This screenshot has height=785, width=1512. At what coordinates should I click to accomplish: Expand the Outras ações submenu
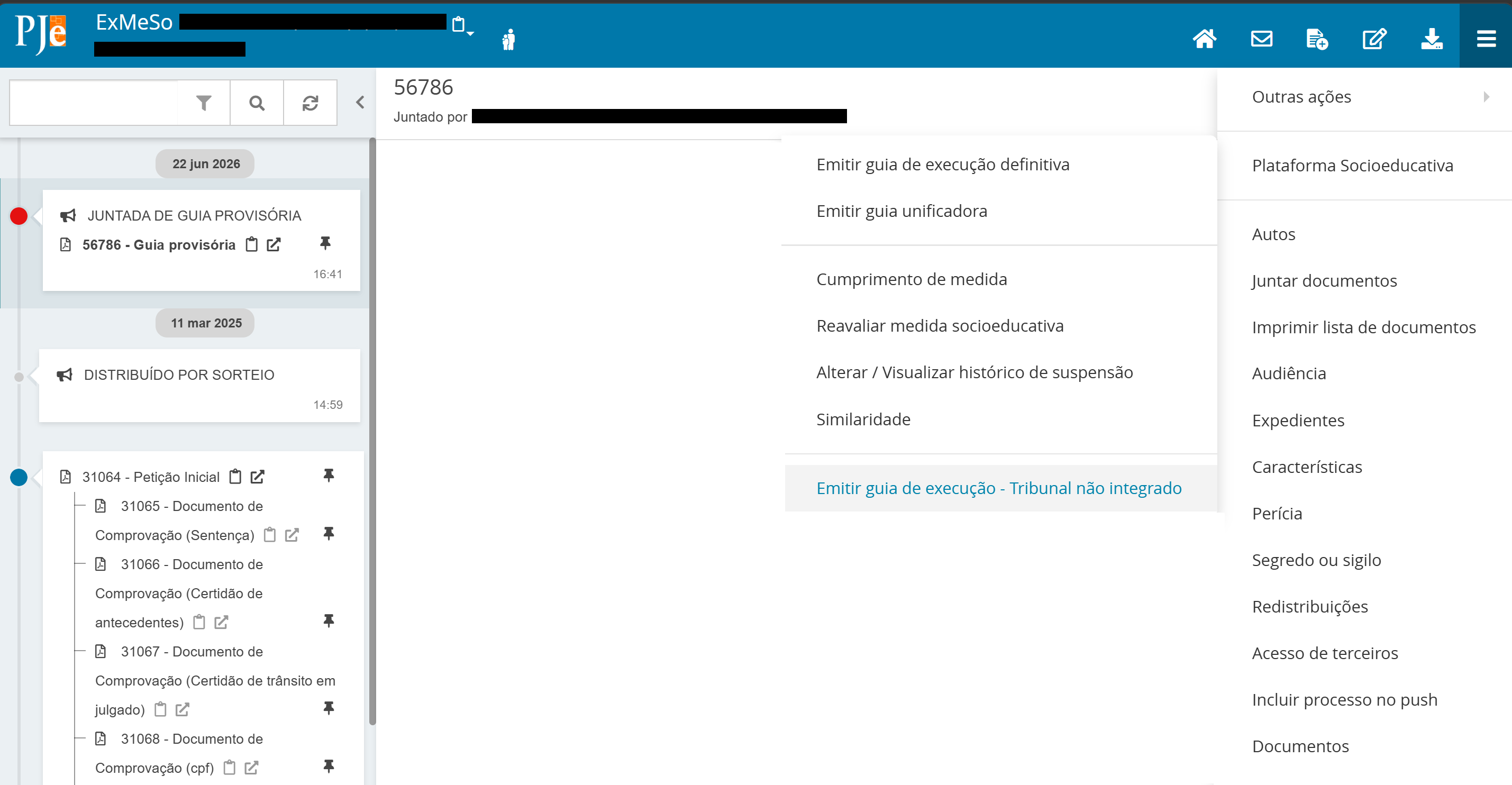(1364, 97)
